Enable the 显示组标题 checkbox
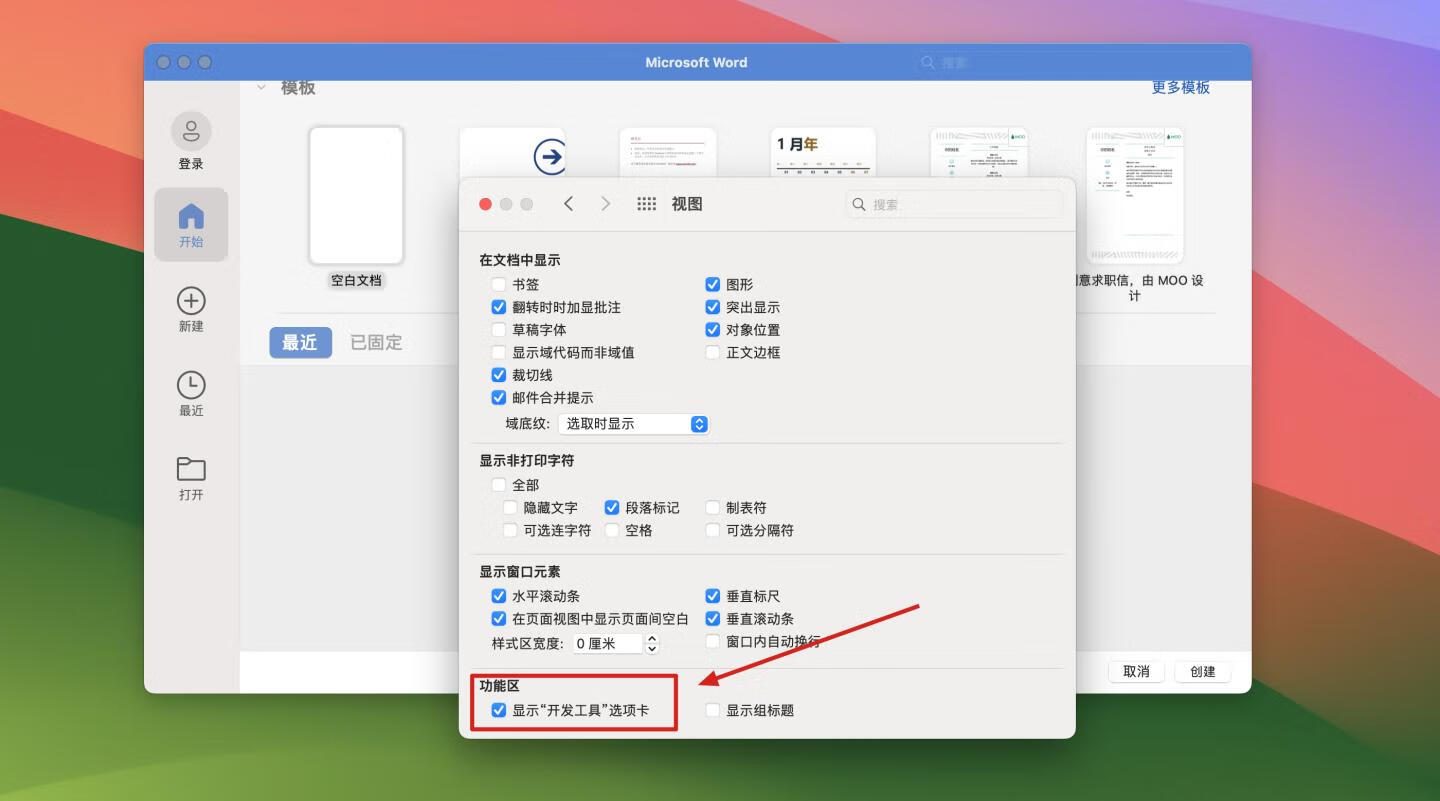Screen dimensions: 1440x801 click(713, 711)
